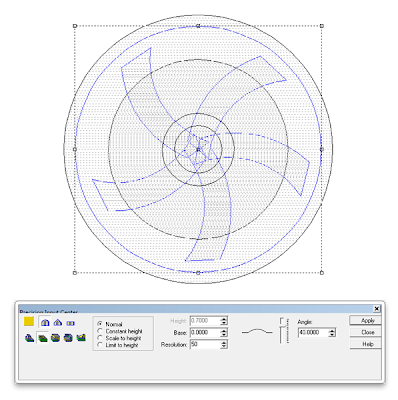This screenshot has width=398, height=400.
Task: Click the yellow color swatch
Action: point(29,322)
